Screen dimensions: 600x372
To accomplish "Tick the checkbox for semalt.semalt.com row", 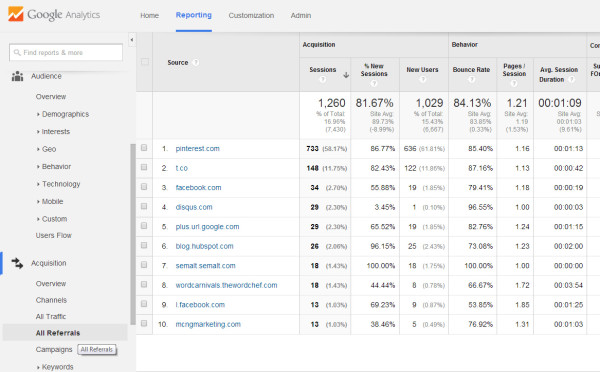I will tap(144, 265).
